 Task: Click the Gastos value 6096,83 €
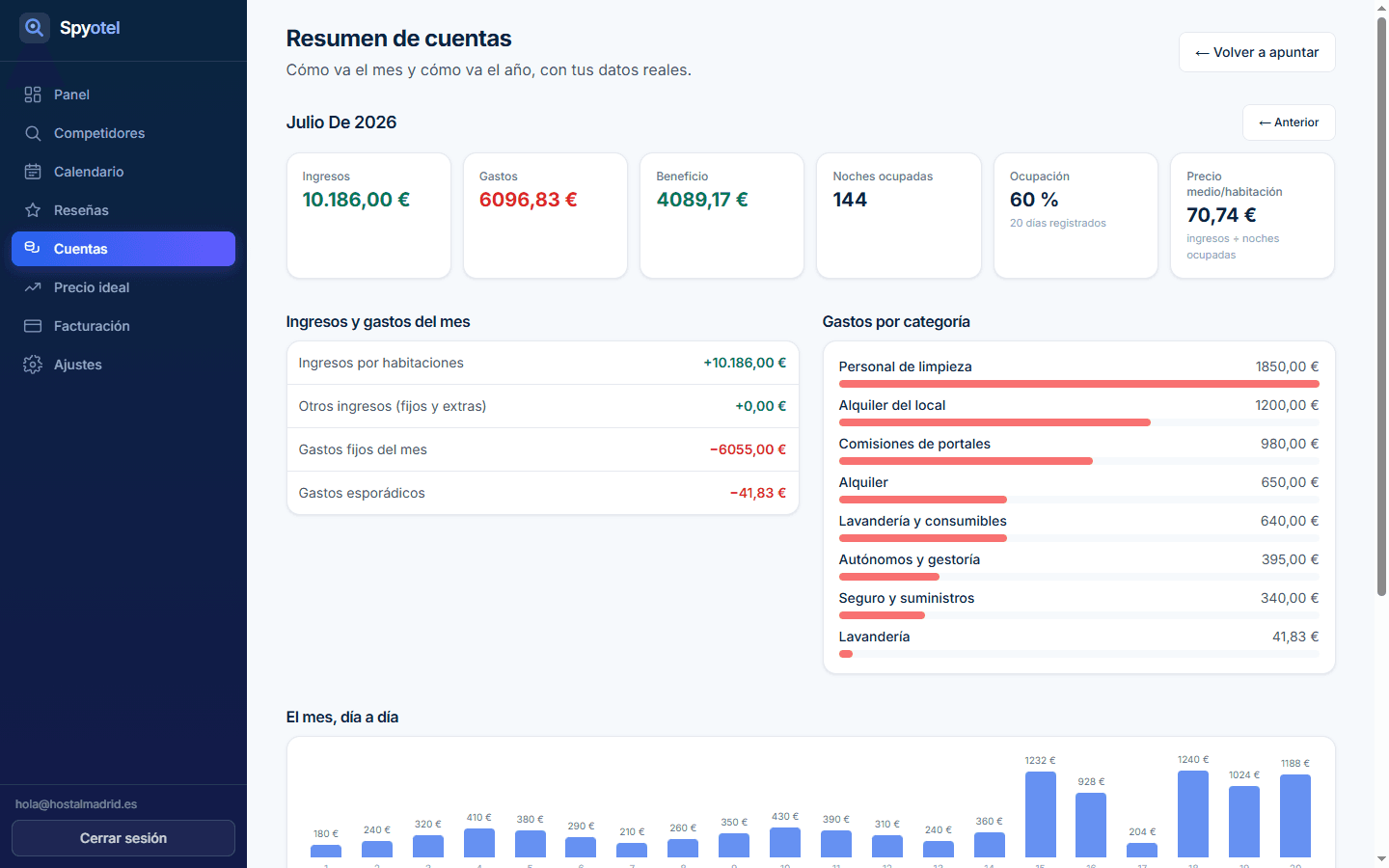[528, 200]
